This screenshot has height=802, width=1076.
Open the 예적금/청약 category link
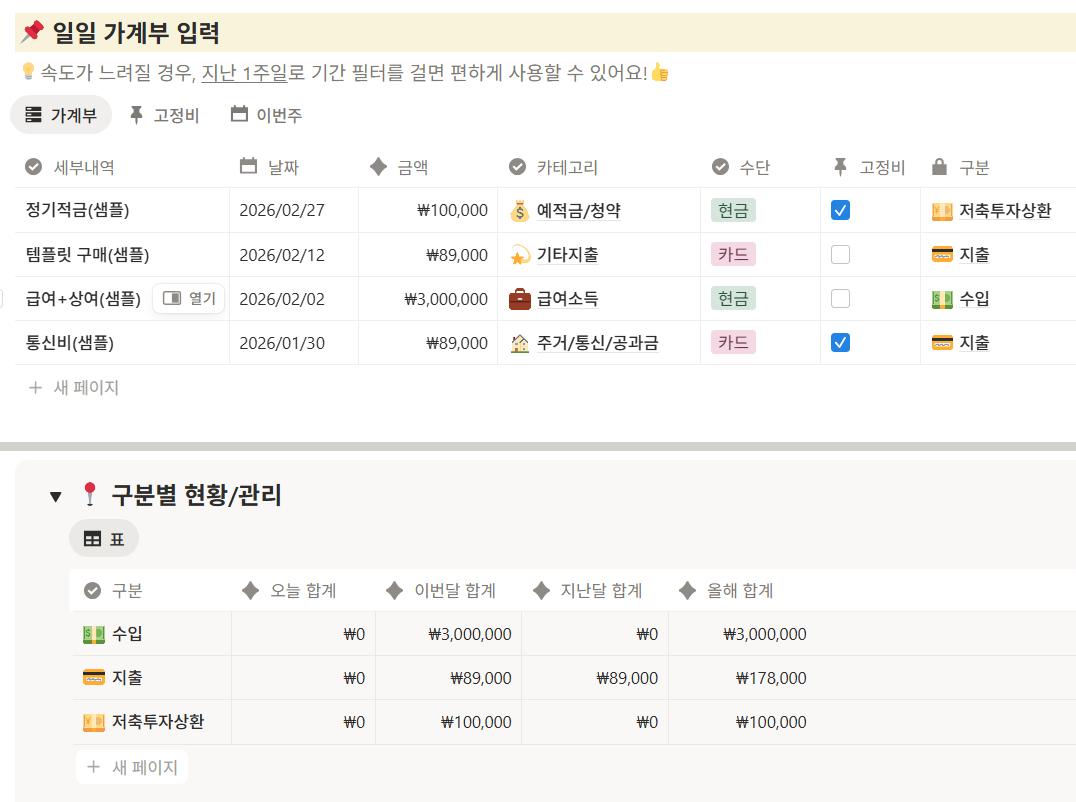pos(578,211)
